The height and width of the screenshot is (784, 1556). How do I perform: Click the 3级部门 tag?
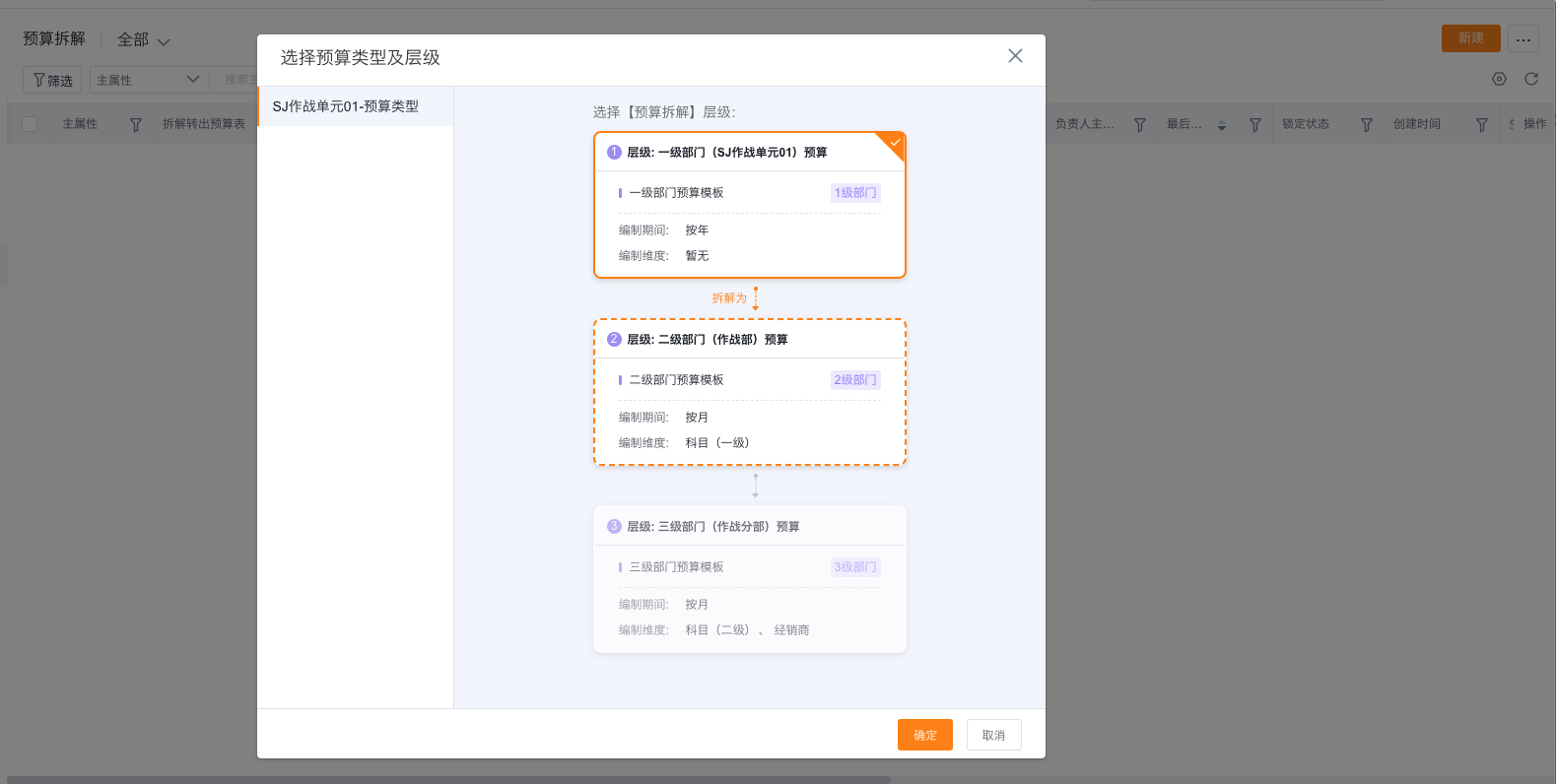point(855,567)
